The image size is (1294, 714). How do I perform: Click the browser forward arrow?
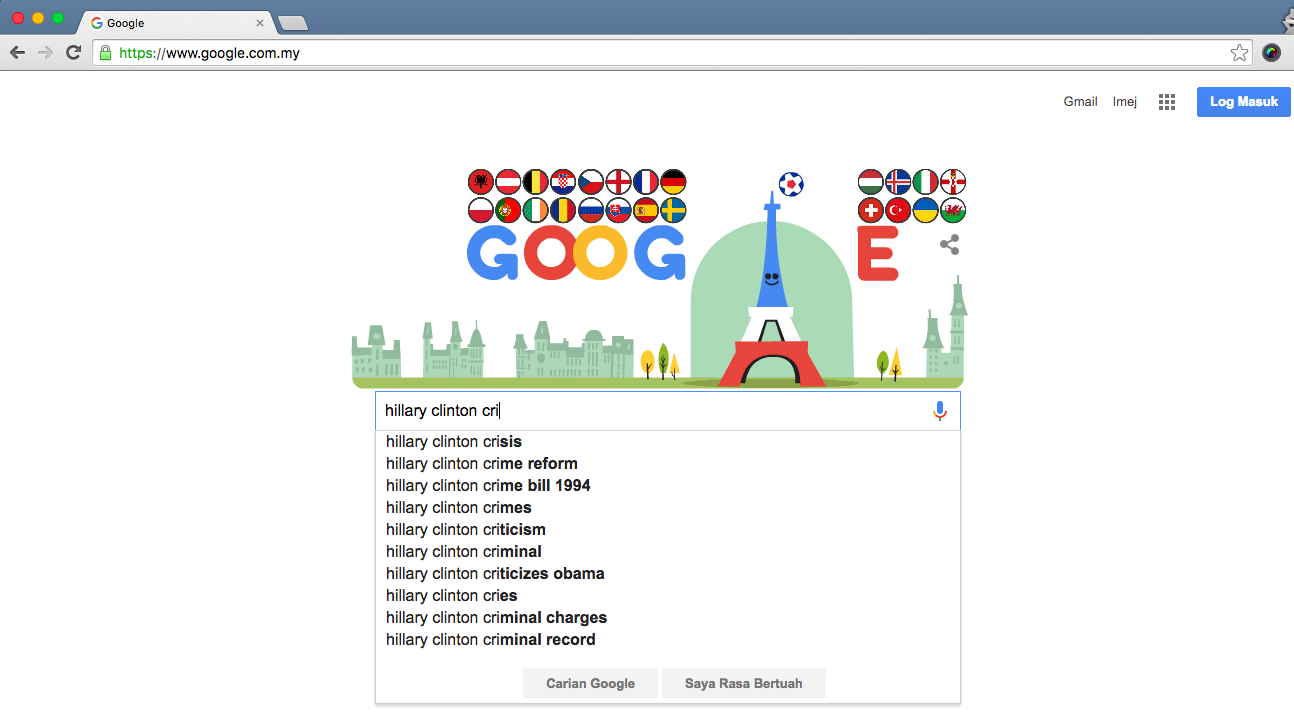coord(45,53)
